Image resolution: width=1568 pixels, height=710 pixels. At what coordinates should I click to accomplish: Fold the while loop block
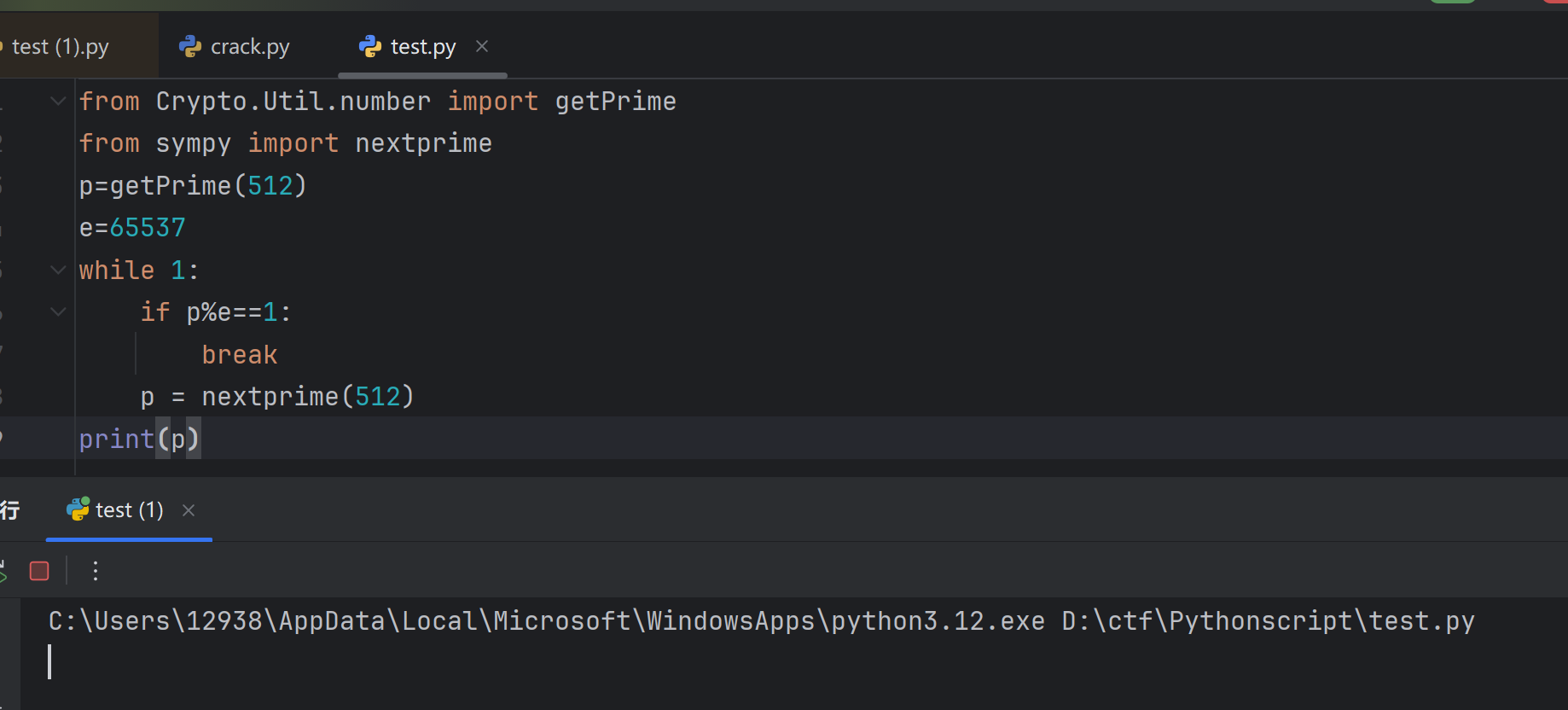tap(58, 271)
